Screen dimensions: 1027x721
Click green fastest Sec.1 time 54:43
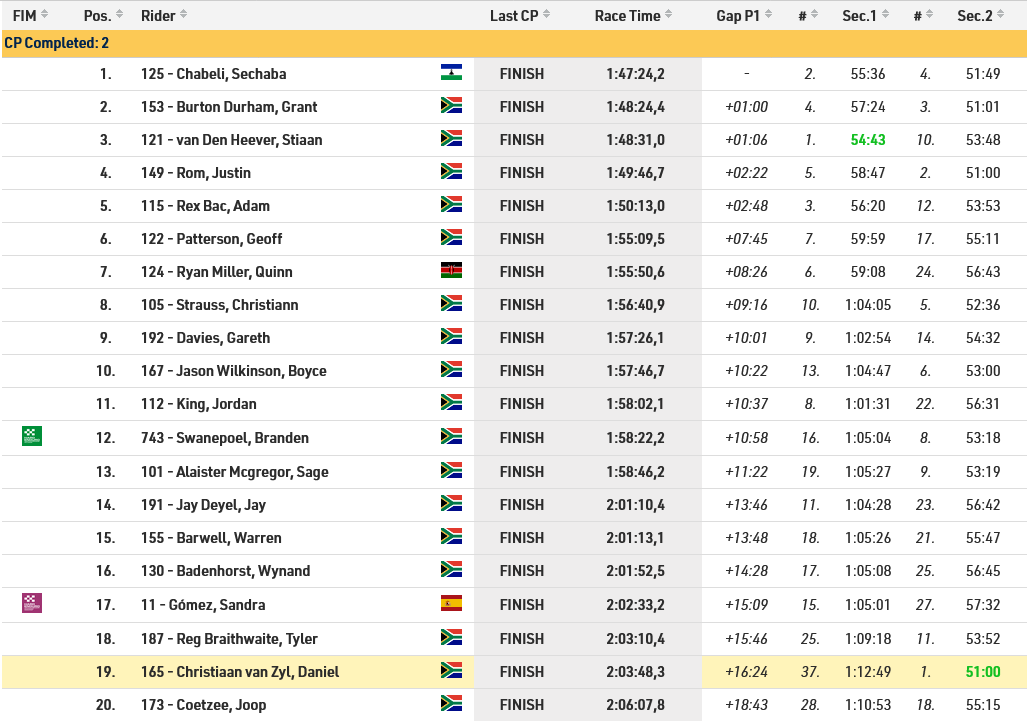868,139
